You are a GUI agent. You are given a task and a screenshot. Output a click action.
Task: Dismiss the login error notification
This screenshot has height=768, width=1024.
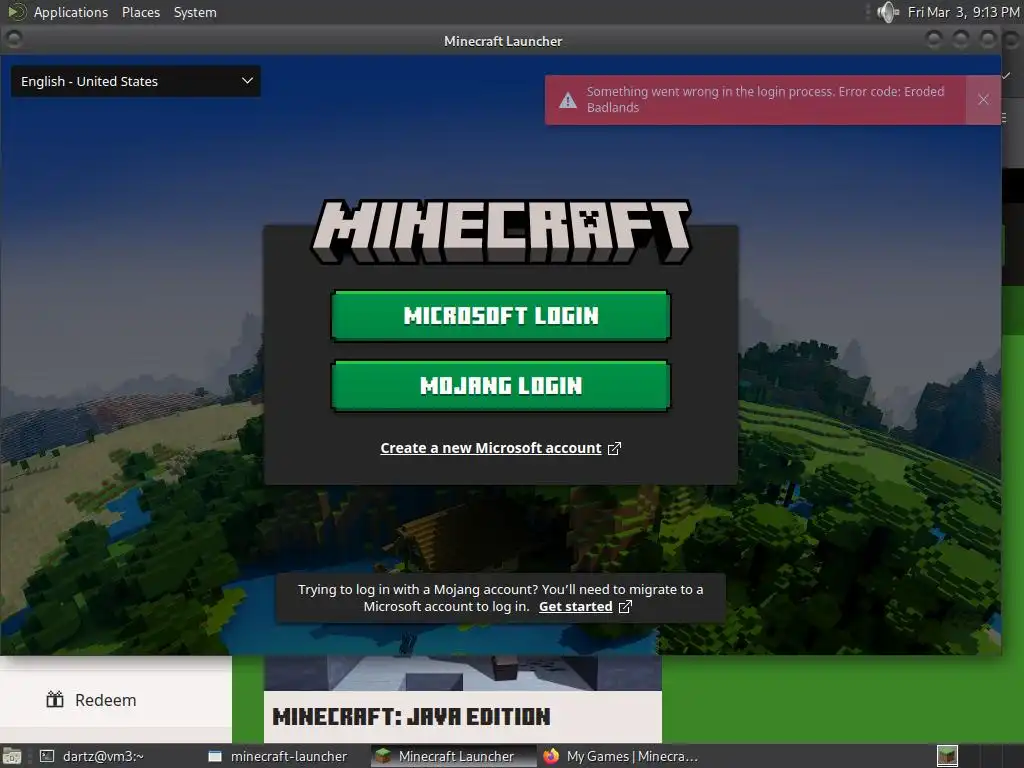983,100
